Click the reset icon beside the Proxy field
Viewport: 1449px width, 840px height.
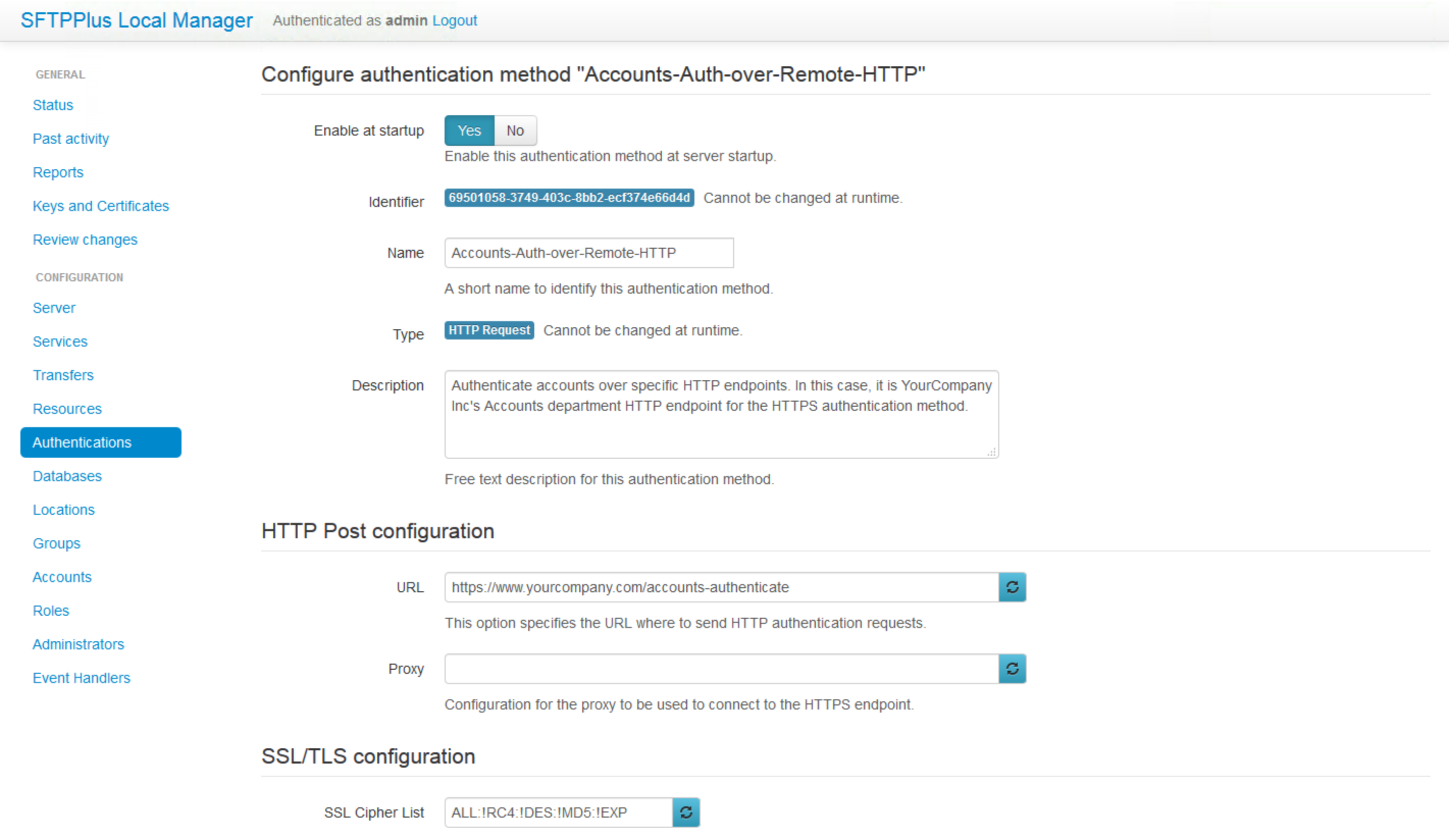(x=1012, y=669)
